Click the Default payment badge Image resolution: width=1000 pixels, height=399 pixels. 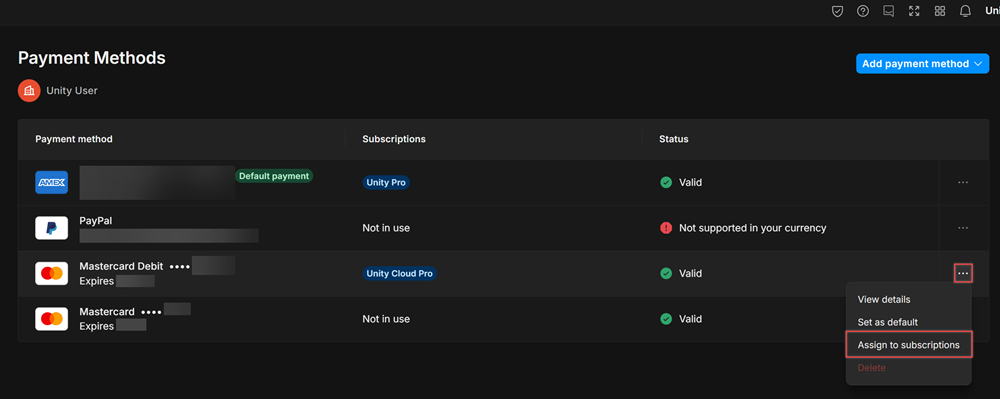coord(274,176)
